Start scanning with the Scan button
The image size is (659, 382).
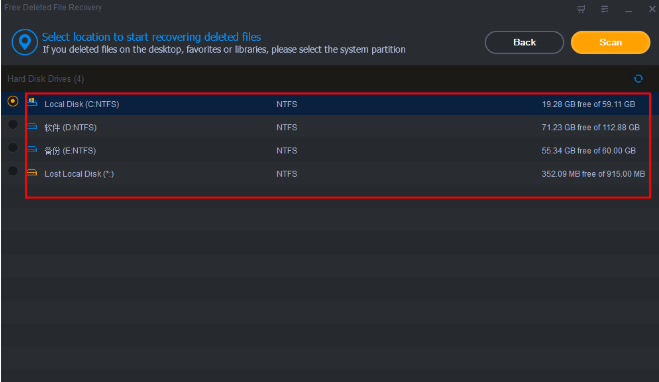(610, 42)
